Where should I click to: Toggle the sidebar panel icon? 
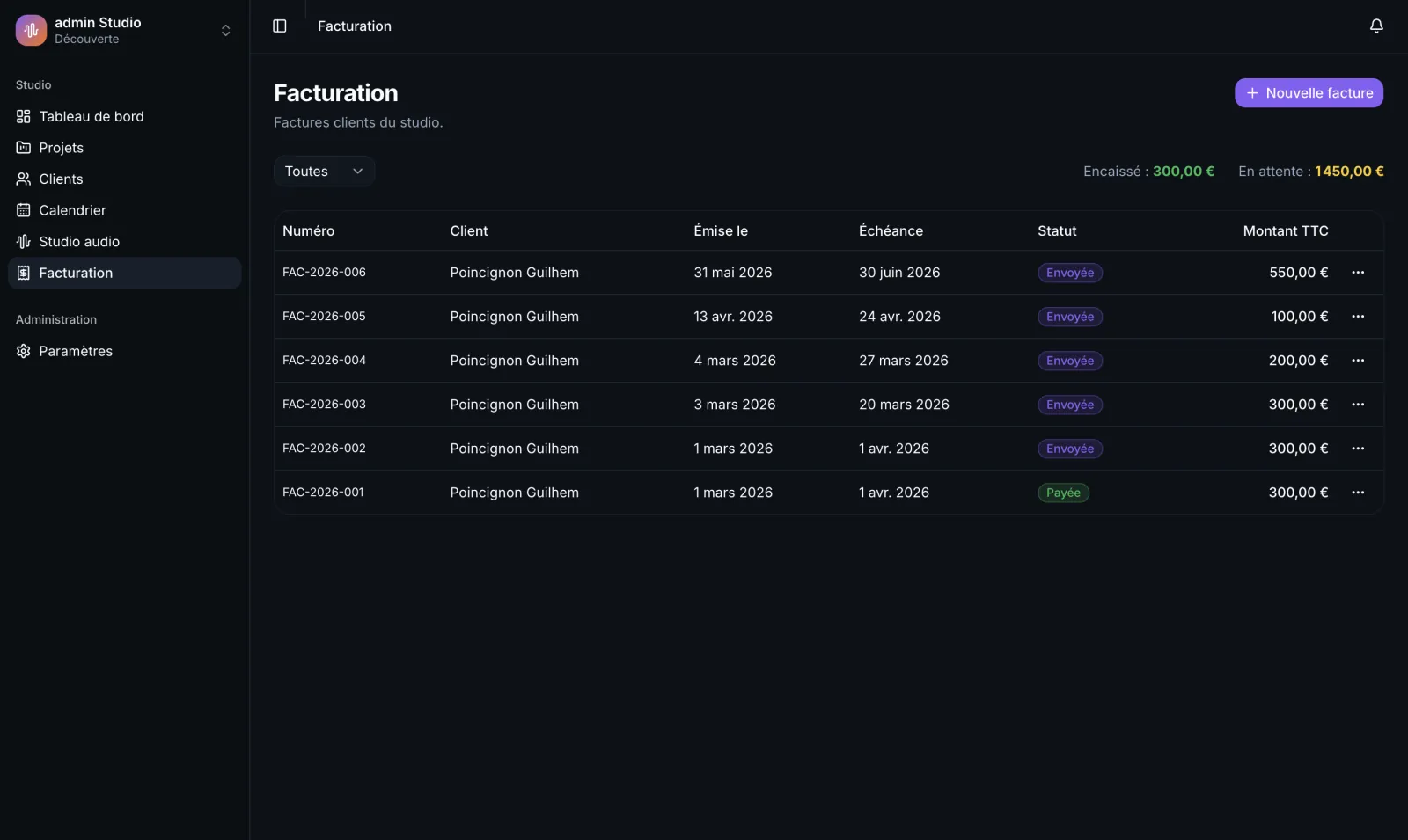(280, 26)
